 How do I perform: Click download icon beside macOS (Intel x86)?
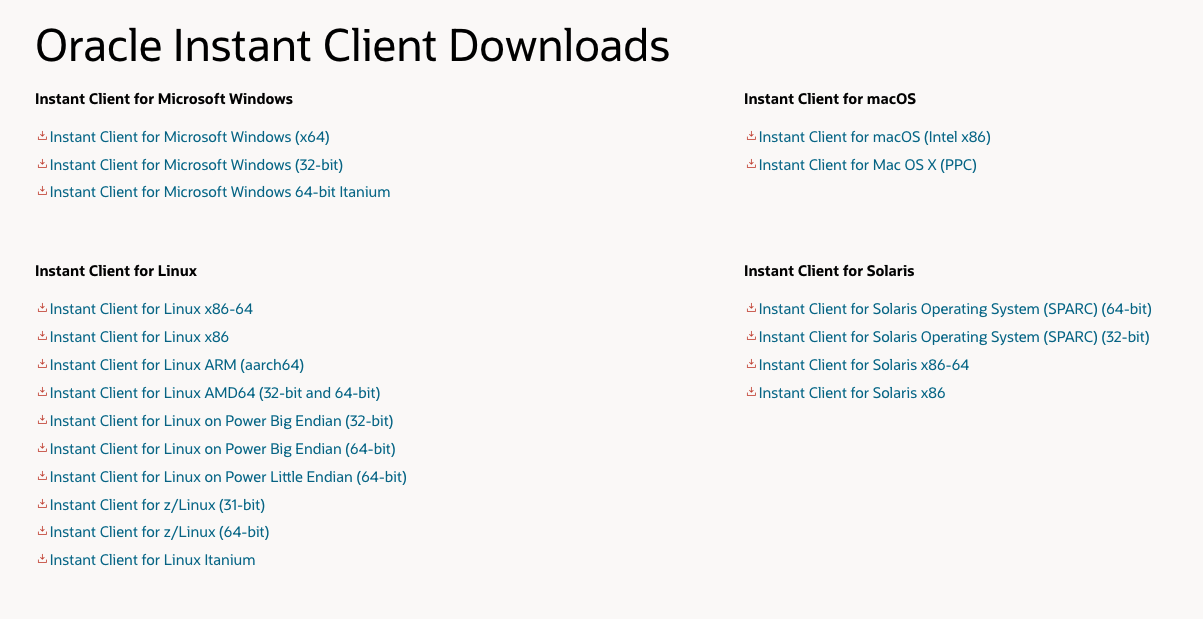click(x=751, y=136)
